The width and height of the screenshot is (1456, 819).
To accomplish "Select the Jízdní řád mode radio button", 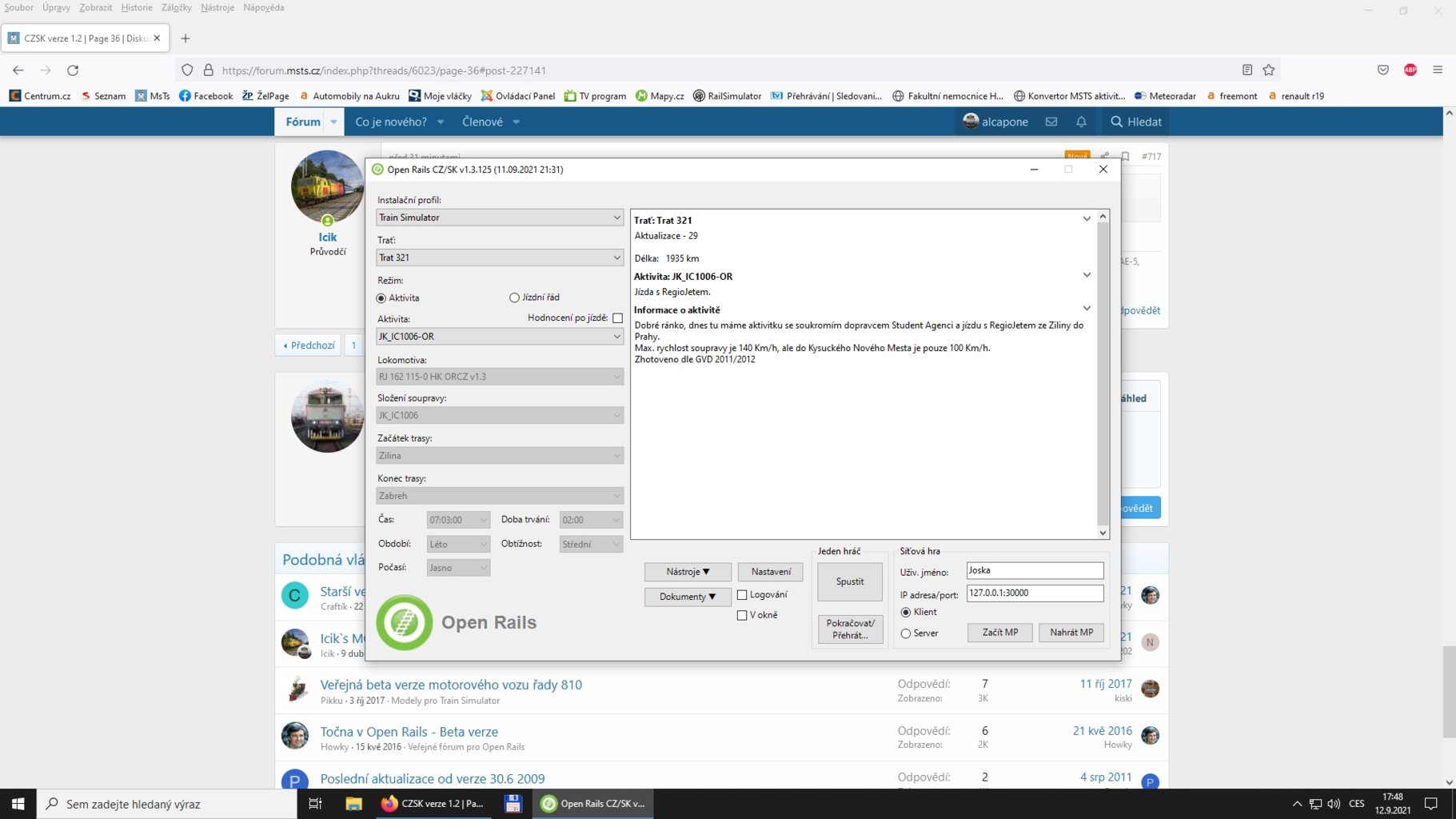I will [x=514, y=298].
